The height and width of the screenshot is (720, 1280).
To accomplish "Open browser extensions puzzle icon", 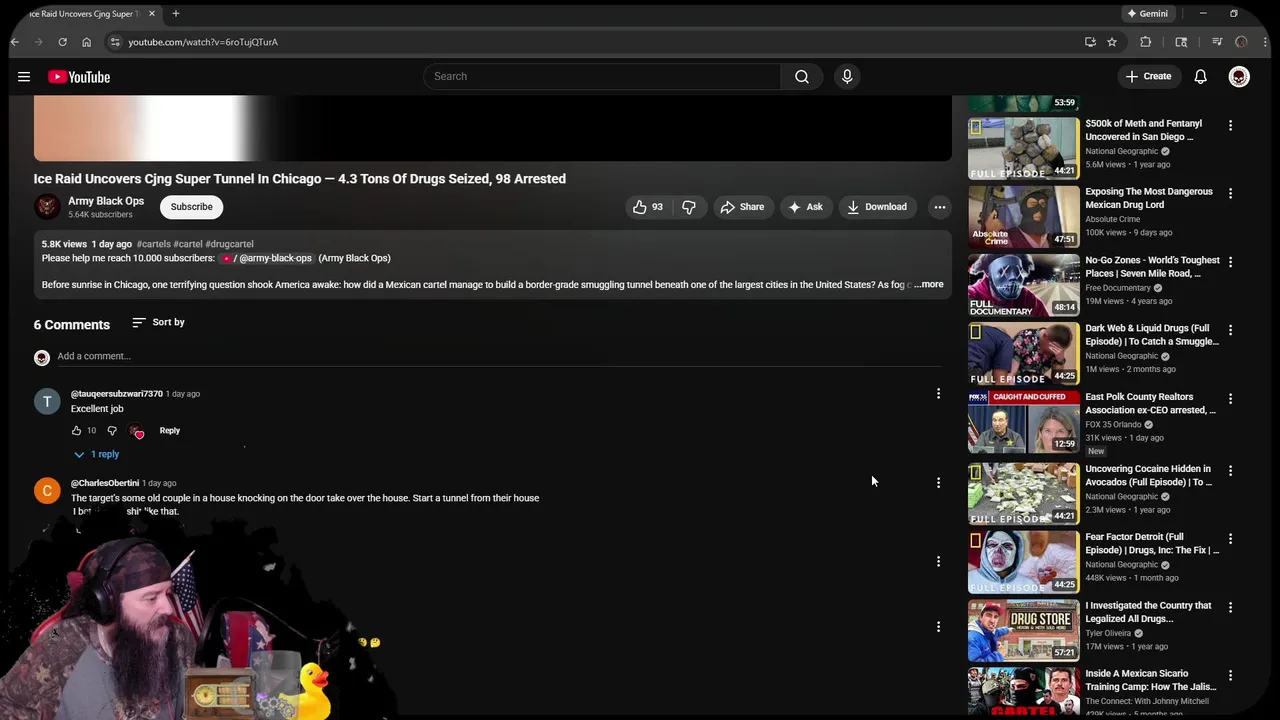I will tap(1146, 42).
